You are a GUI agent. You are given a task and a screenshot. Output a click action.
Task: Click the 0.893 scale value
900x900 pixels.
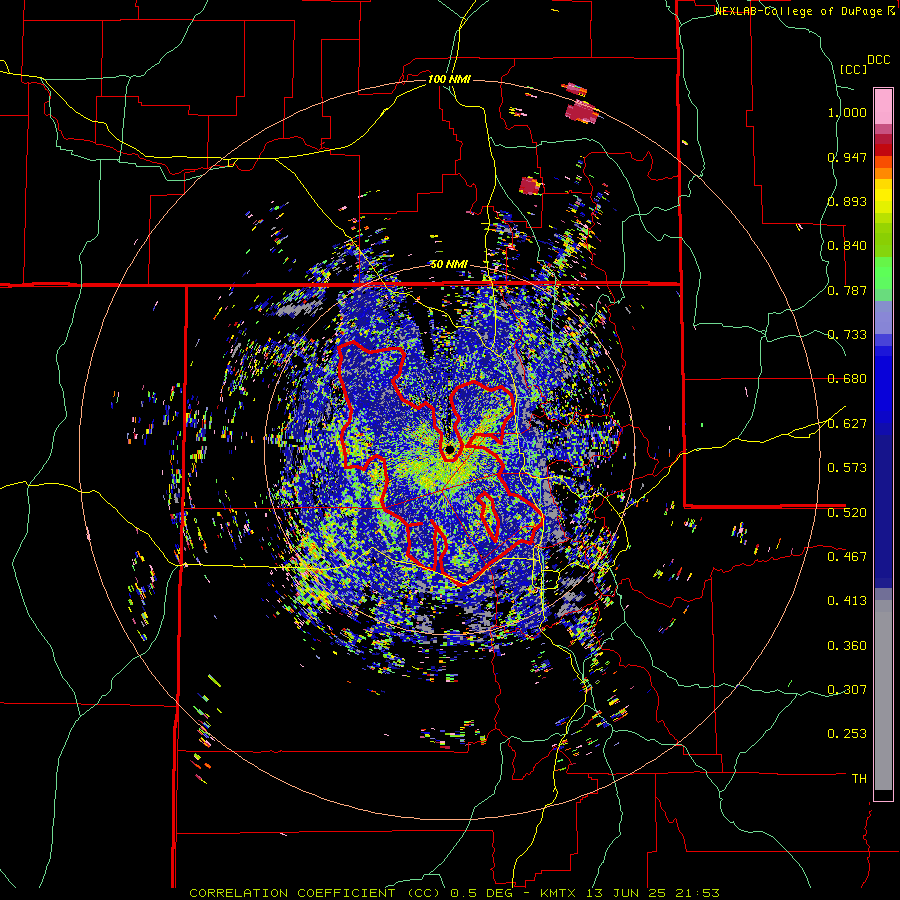coord(847,201)
